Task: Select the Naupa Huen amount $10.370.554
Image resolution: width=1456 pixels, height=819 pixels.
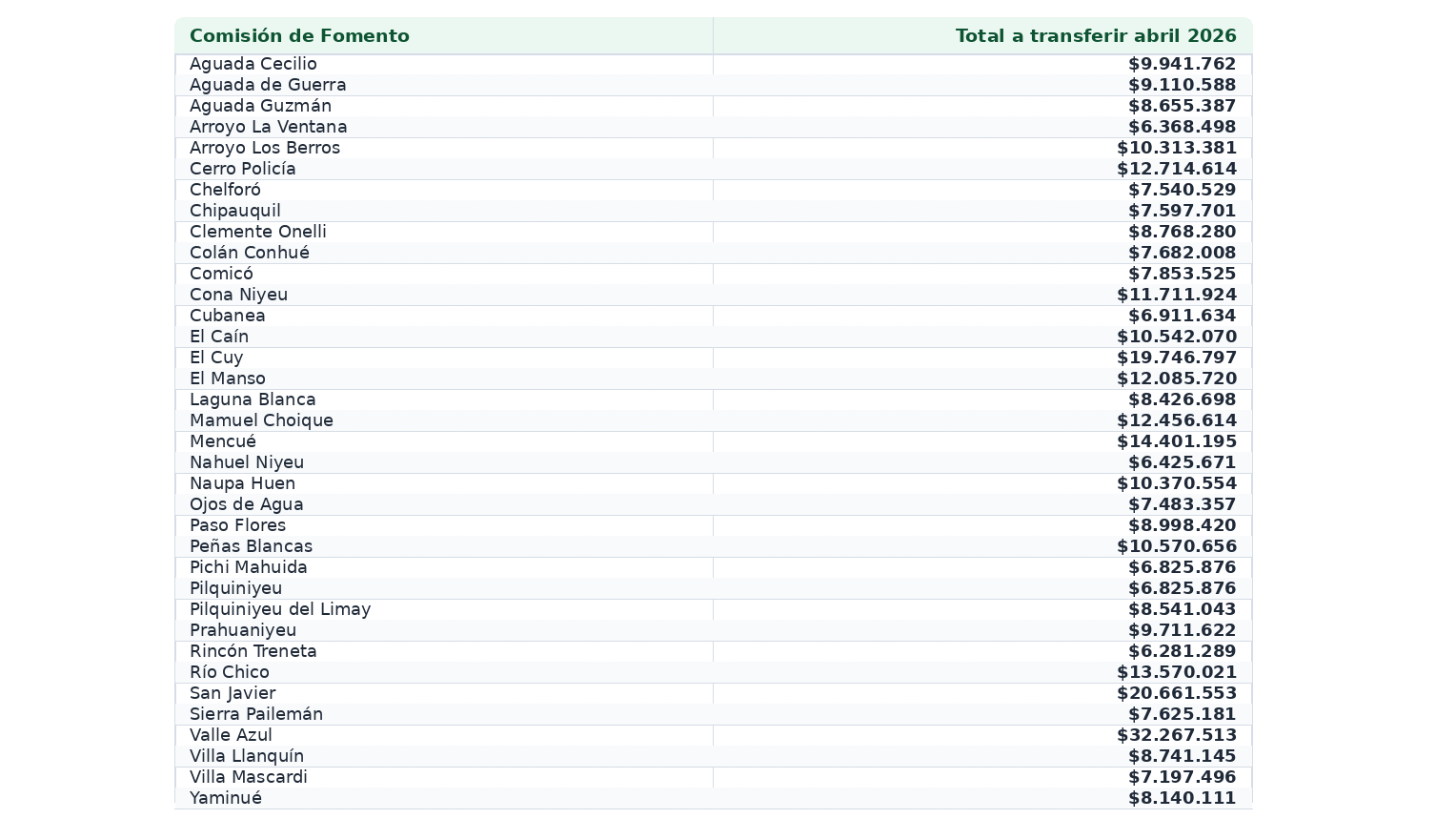Action: point(1177,483)
